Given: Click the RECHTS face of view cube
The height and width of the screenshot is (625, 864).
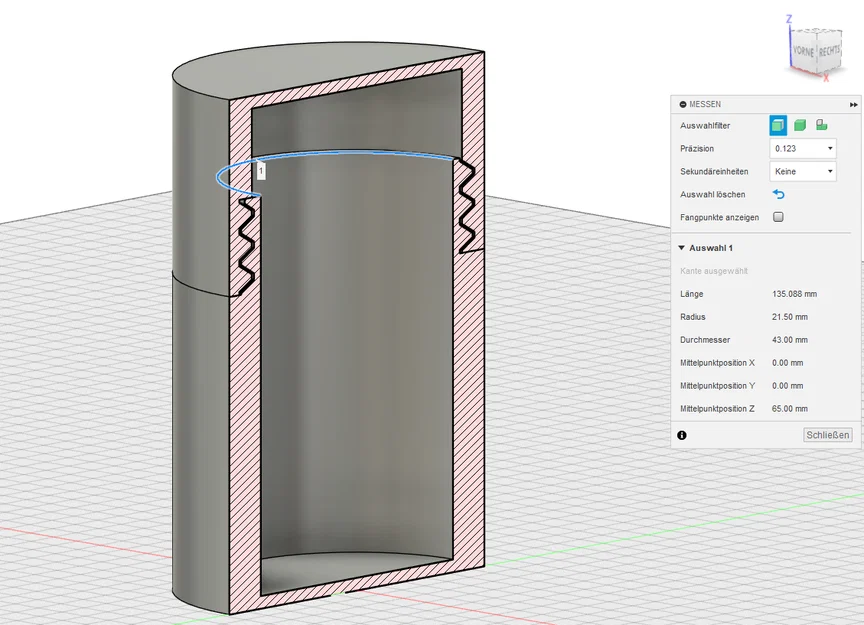Looking at the screenshot, I should (829, 51).
